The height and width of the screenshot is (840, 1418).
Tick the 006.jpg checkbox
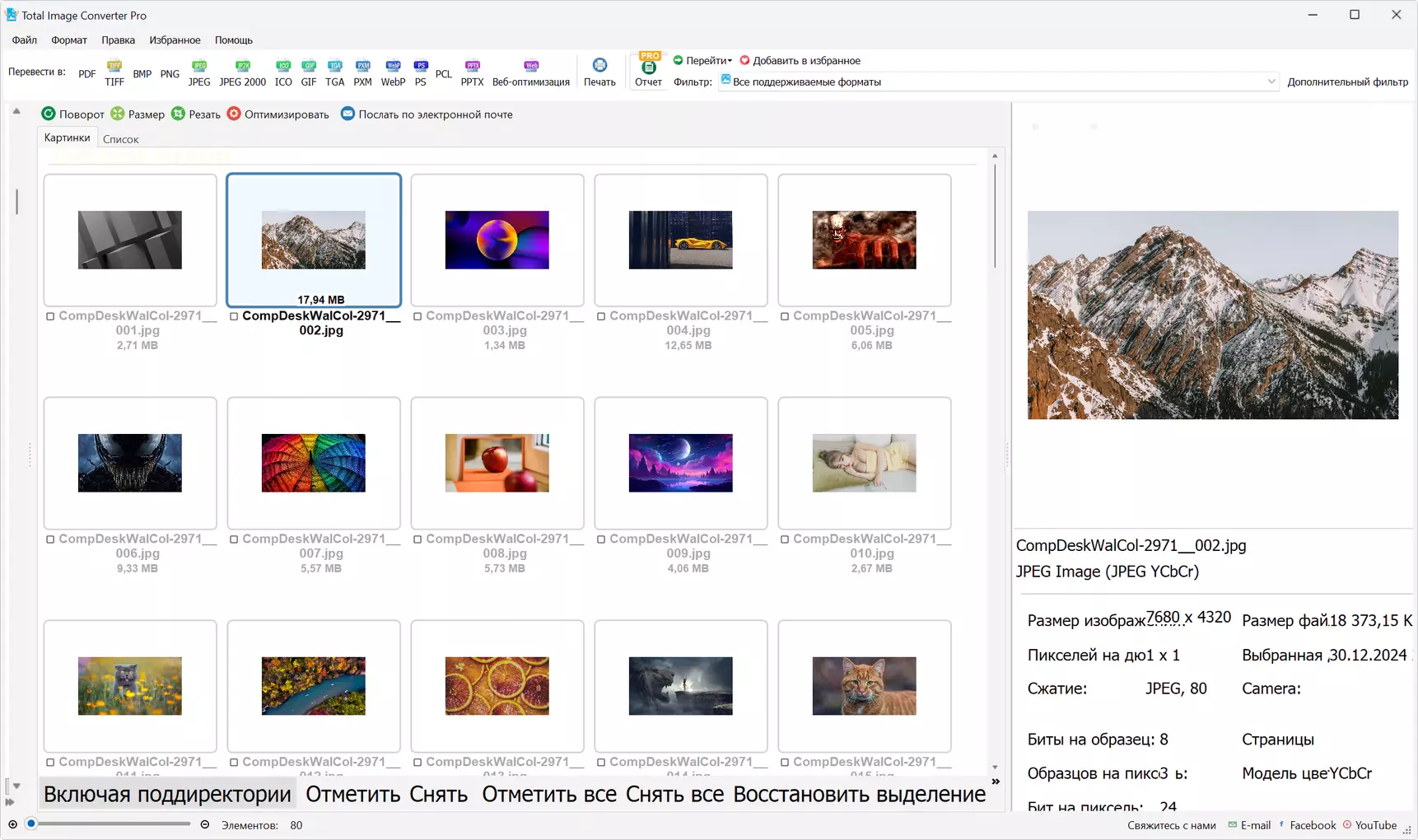point(50,539)
